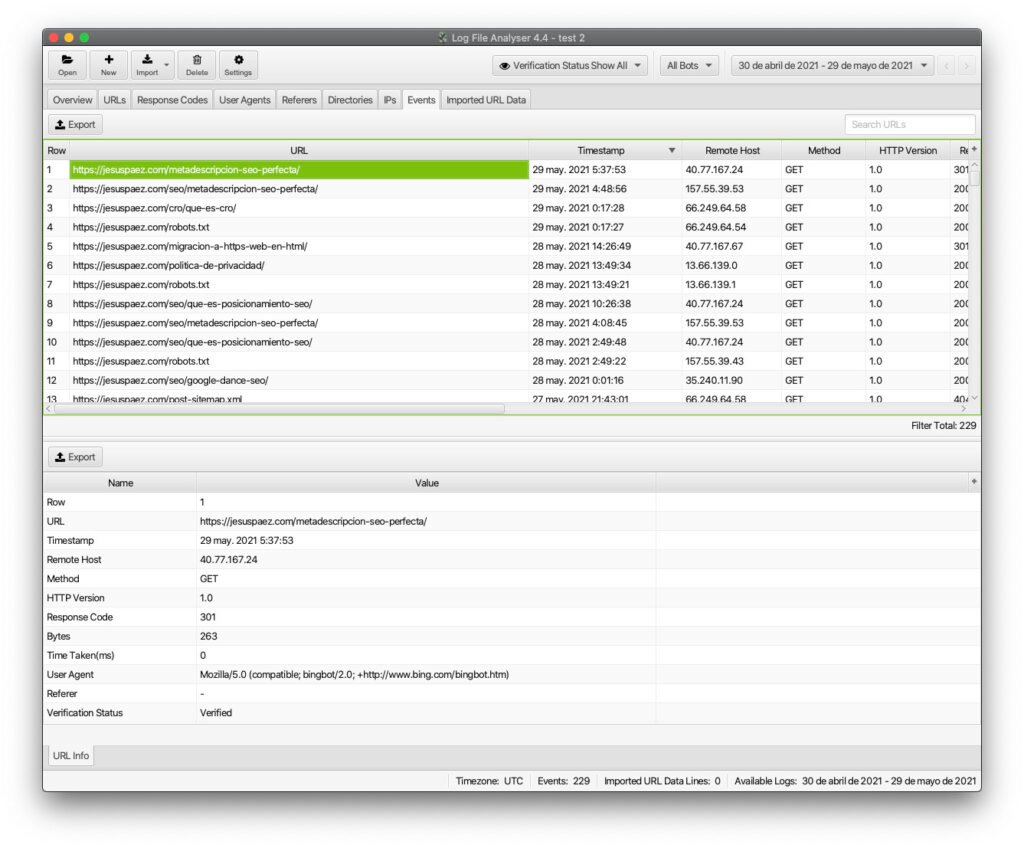Click the yellow minimize window button

click(x=69, y=38)
